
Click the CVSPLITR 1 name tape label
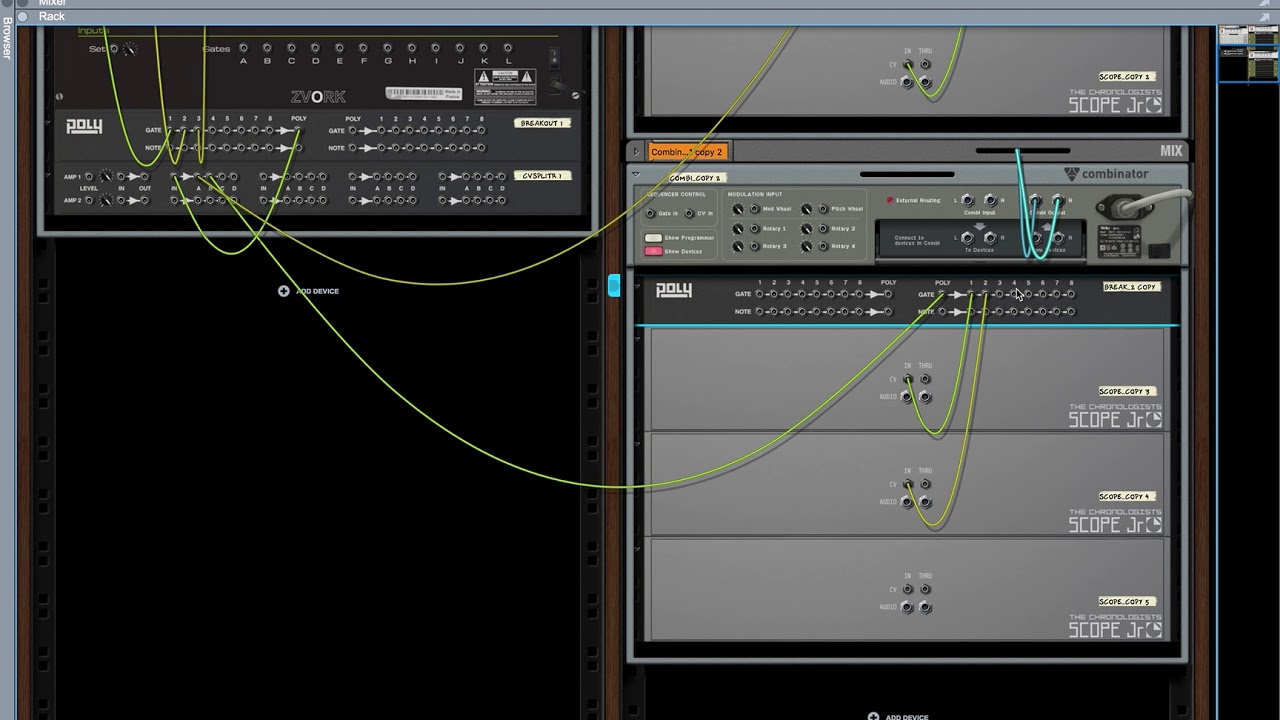click(x=541, y=176)
